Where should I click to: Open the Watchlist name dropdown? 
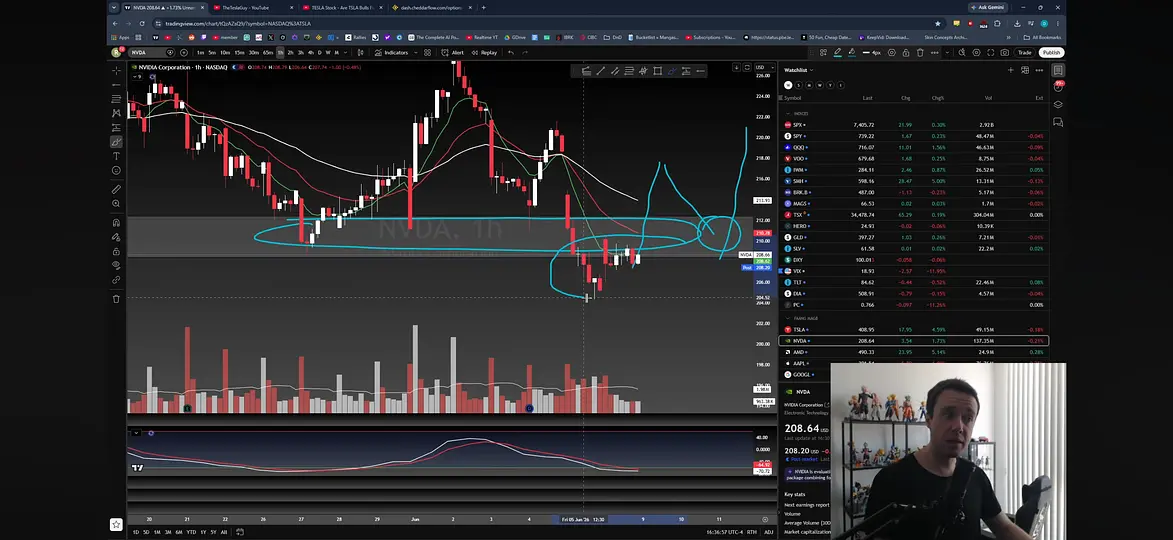(797, 70)
